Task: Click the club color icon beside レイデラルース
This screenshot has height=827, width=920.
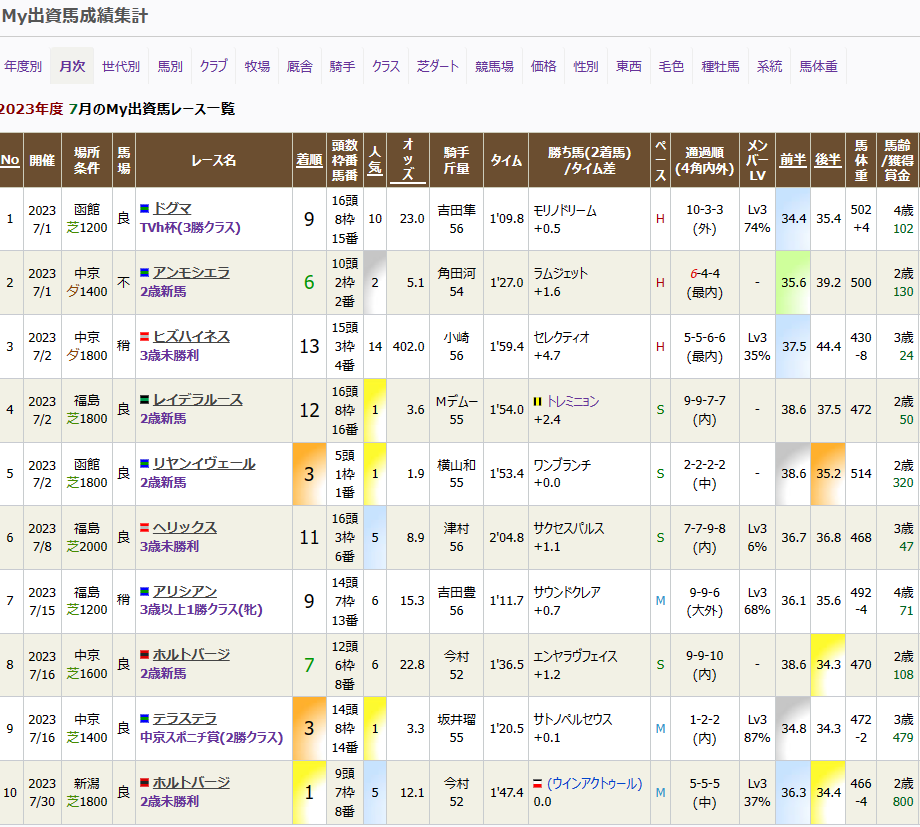Action: point(144,400)
